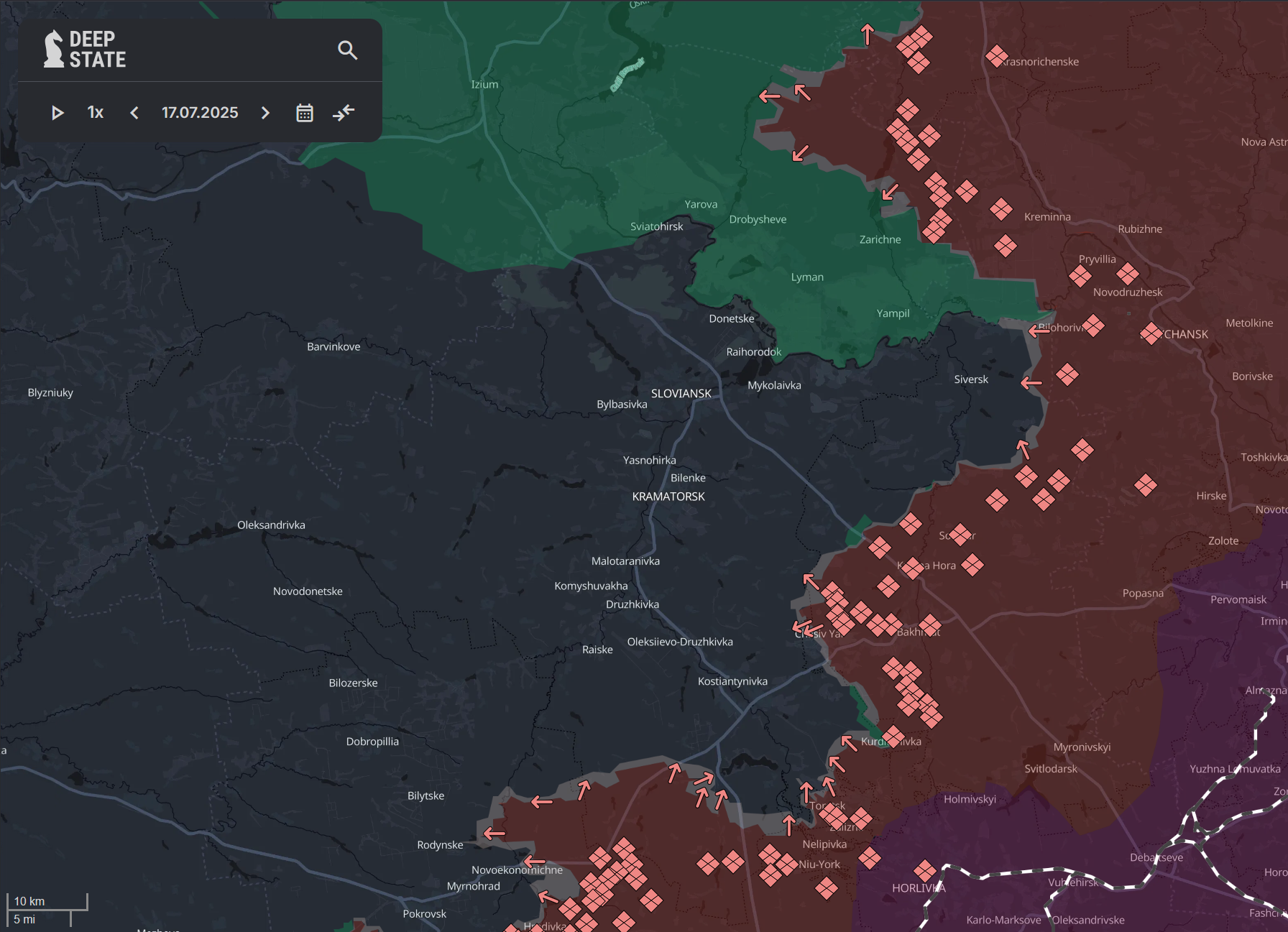Image resolution: width=1288 pixels, height=932 pixels.
Task: Click the advance arrow northwest of Chasiv Yar
Action: pos(810,581)
